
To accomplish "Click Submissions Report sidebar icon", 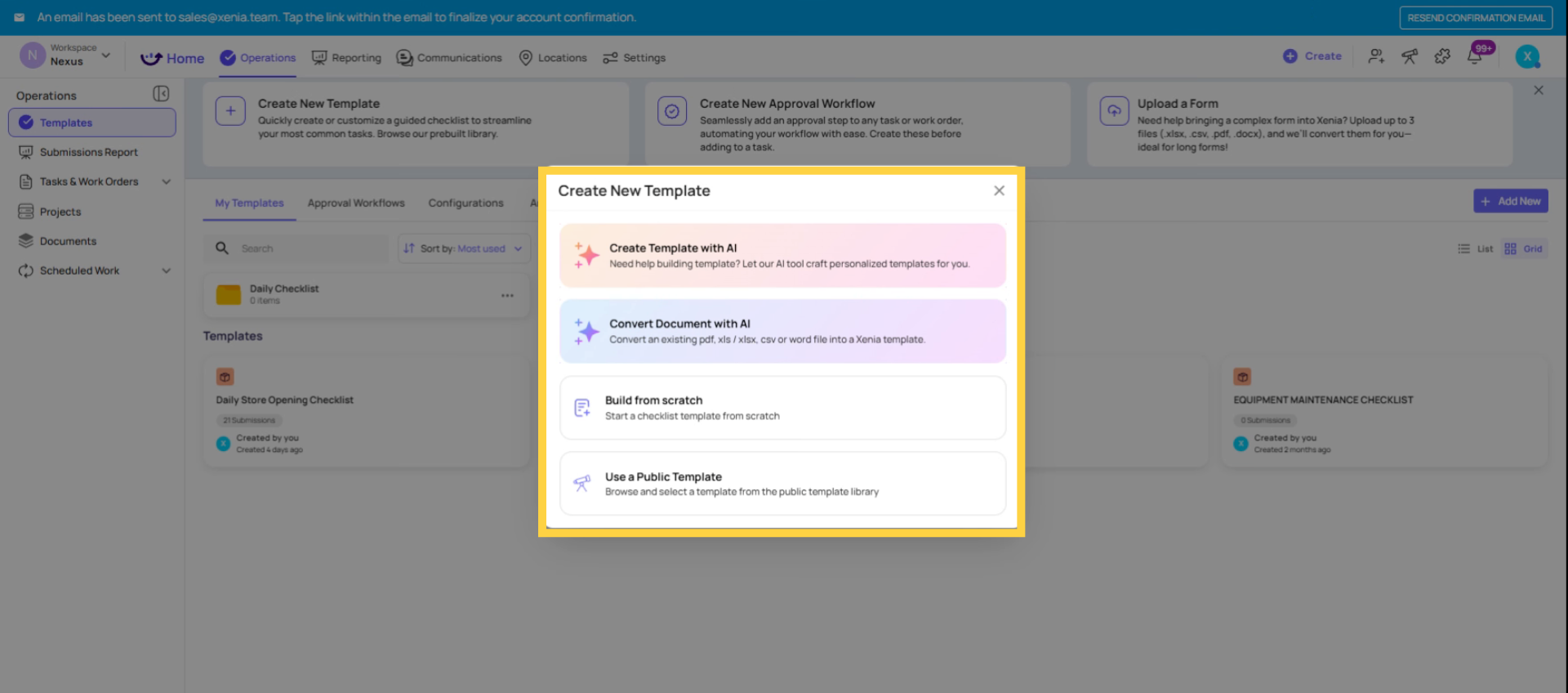I will tap(26, 152).
